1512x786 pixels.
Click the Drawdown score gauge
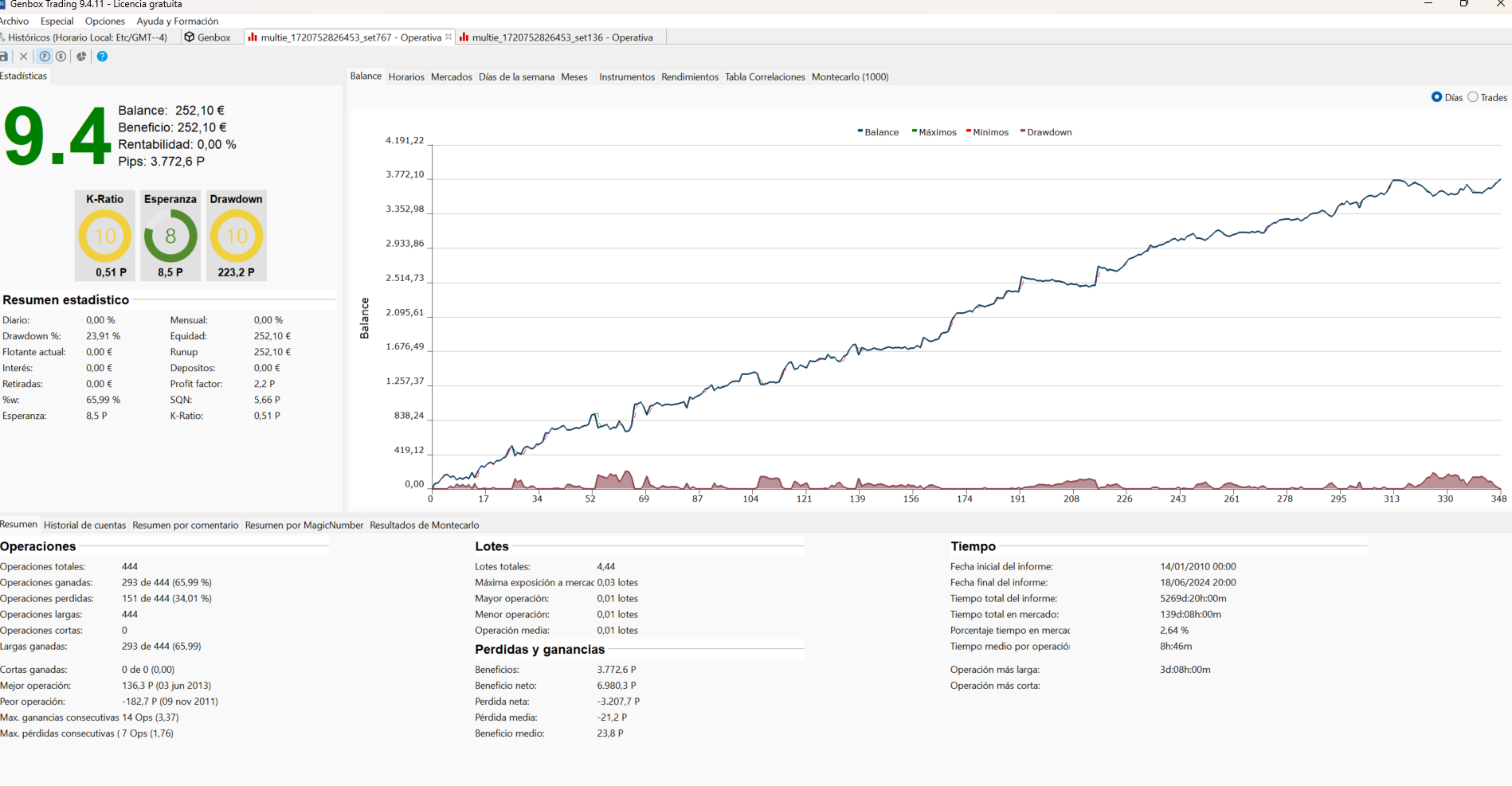(237, 236)
